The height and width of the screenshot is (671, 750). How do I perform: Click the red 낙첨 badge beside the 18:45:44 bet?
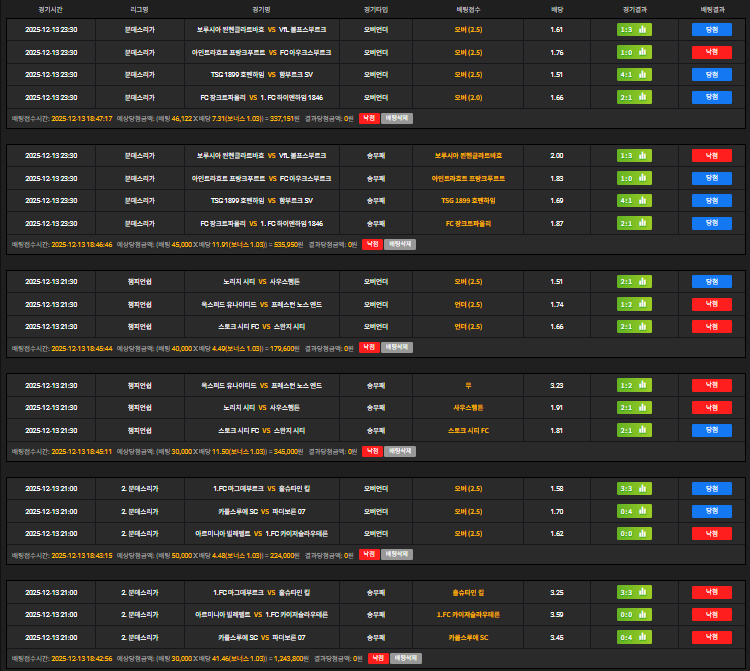coord(368,347)
